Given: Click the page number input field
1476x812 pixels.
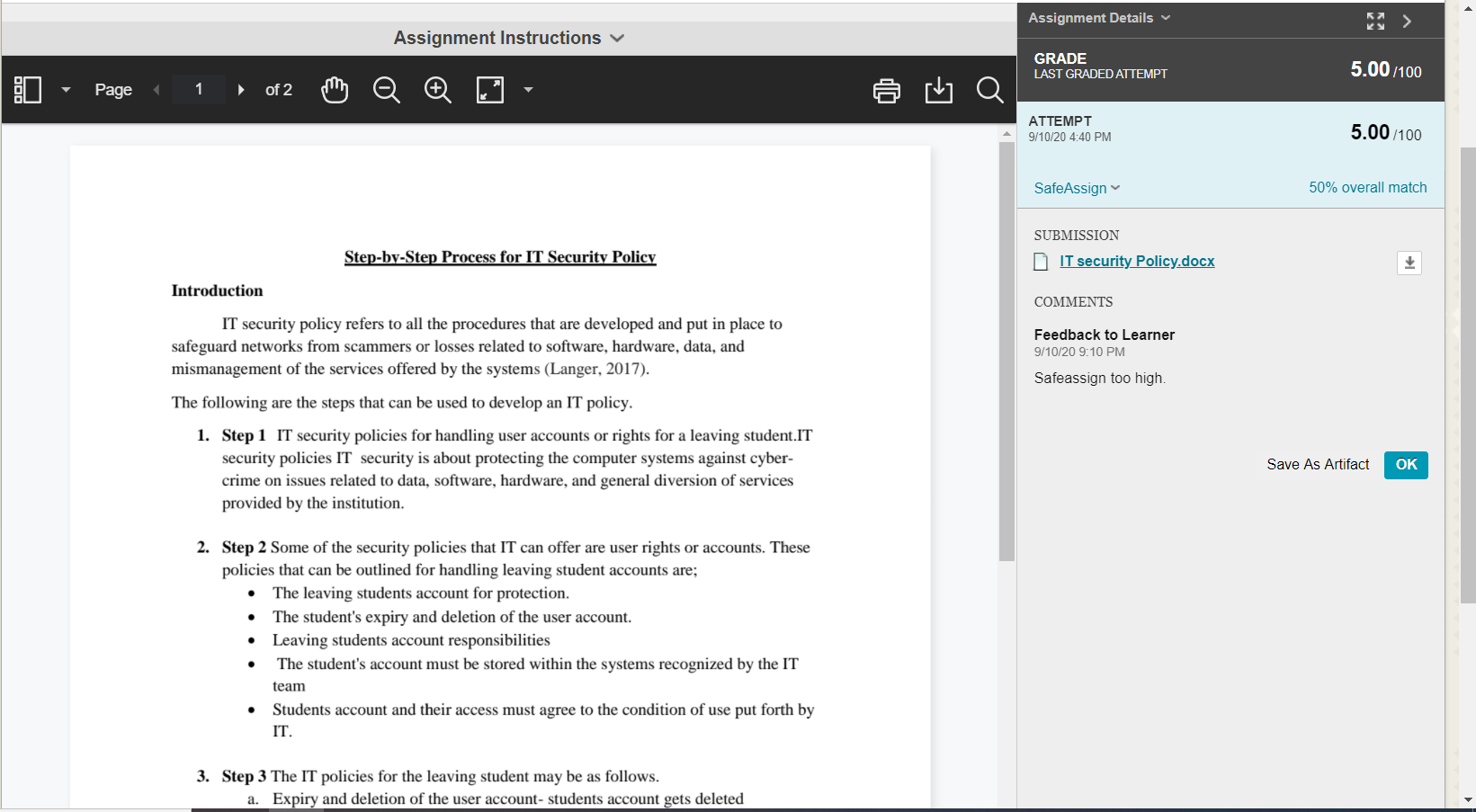Looking at the screenshot, I should pyautogui.click(x=199, y=89).
